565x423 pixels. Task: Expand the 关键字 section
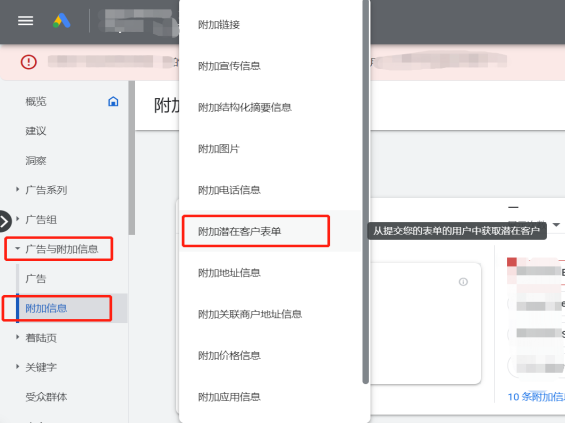(17, 366)
